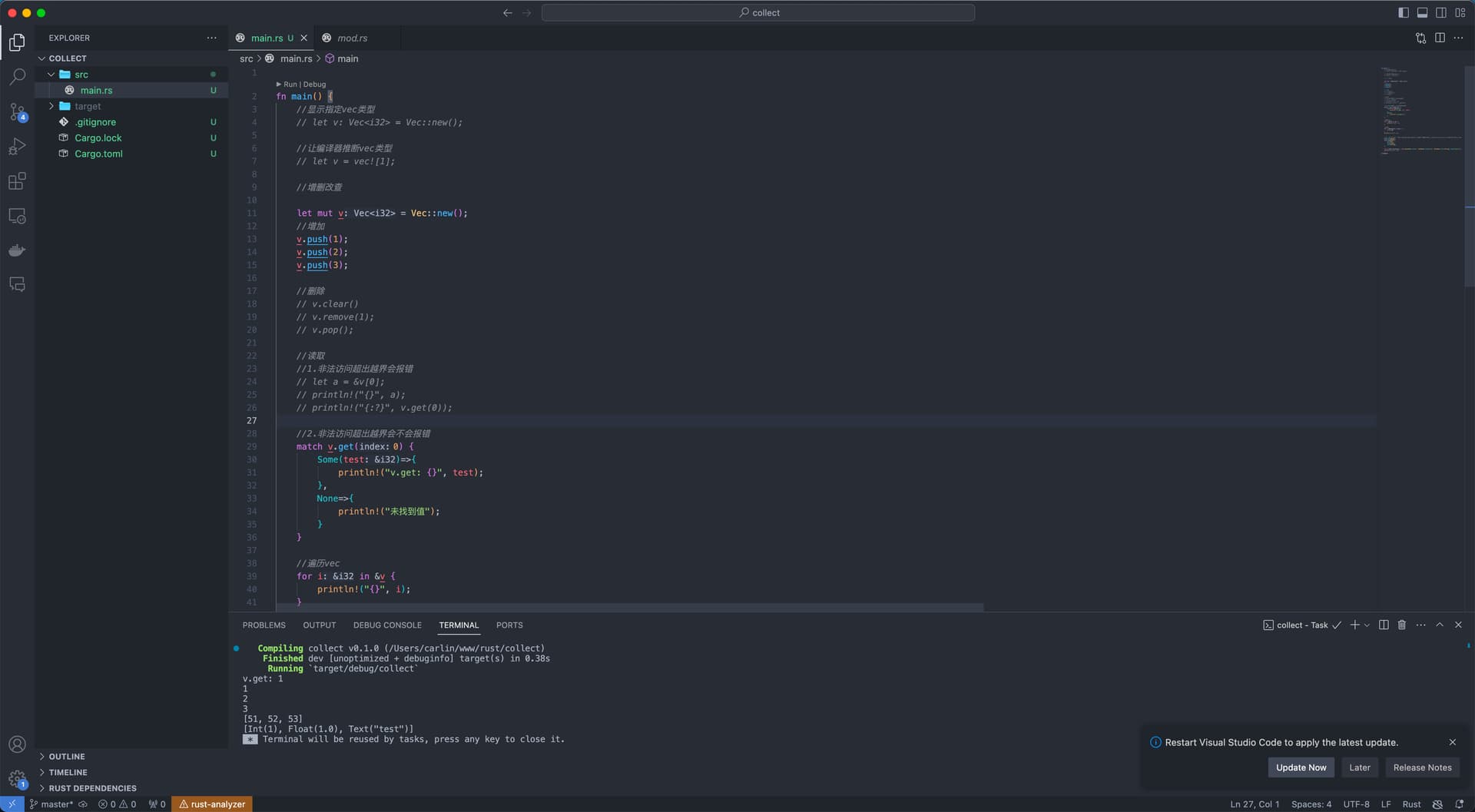Go back with the navigation arrow
The width and height of the screenshot is (1475, 812).
point(507,12)
